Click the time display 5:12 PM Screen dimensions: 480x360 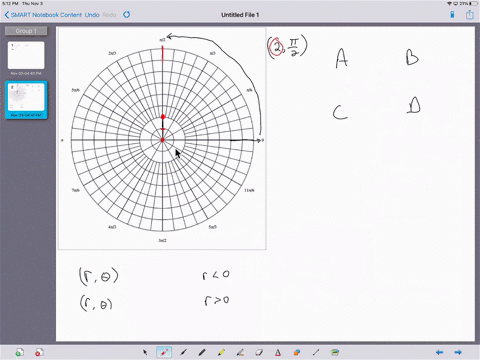pos(10,3)
